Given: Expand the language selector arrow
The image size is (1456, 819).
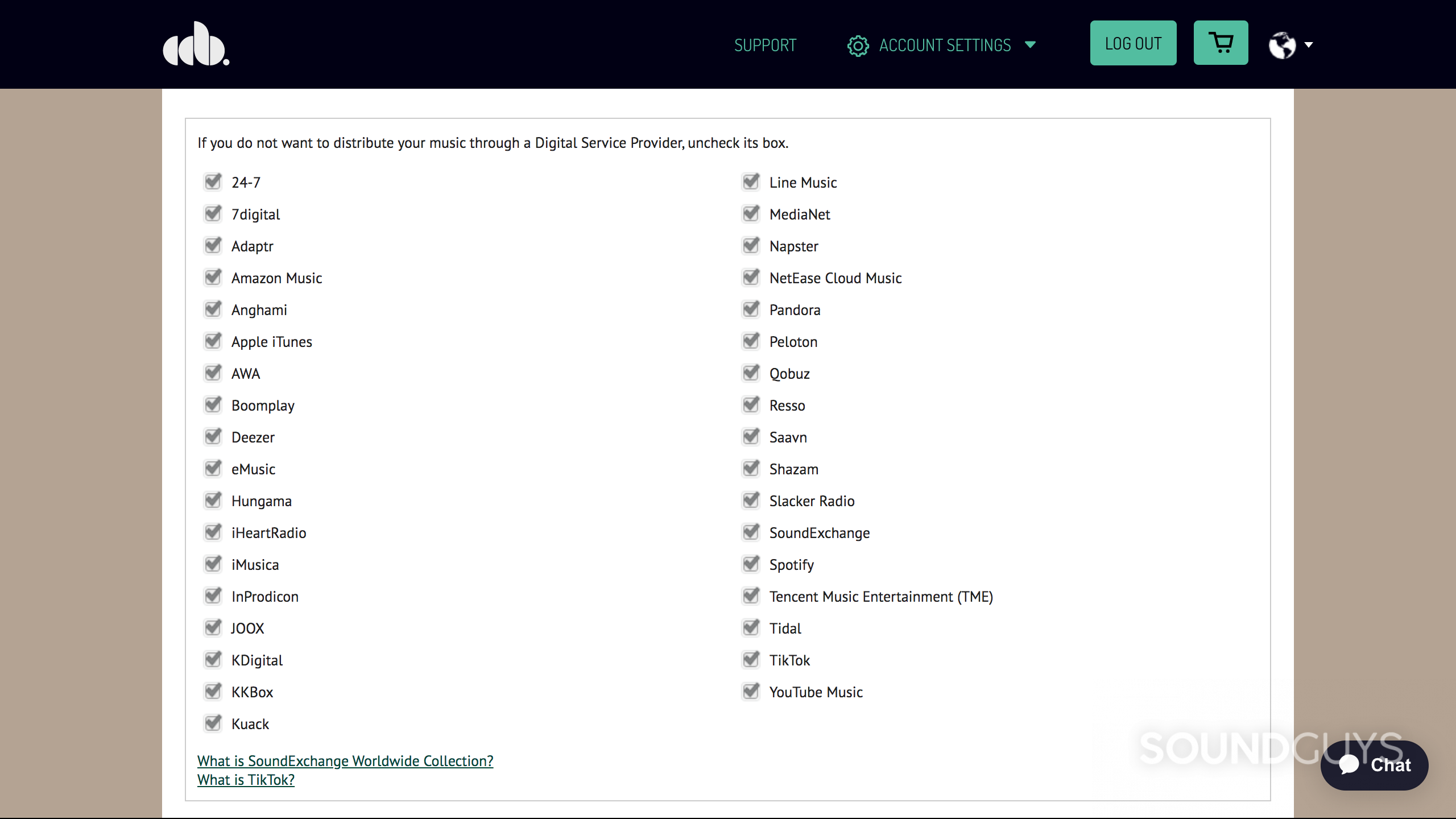Looking at the screenshot, I should tap(1308, 44).
